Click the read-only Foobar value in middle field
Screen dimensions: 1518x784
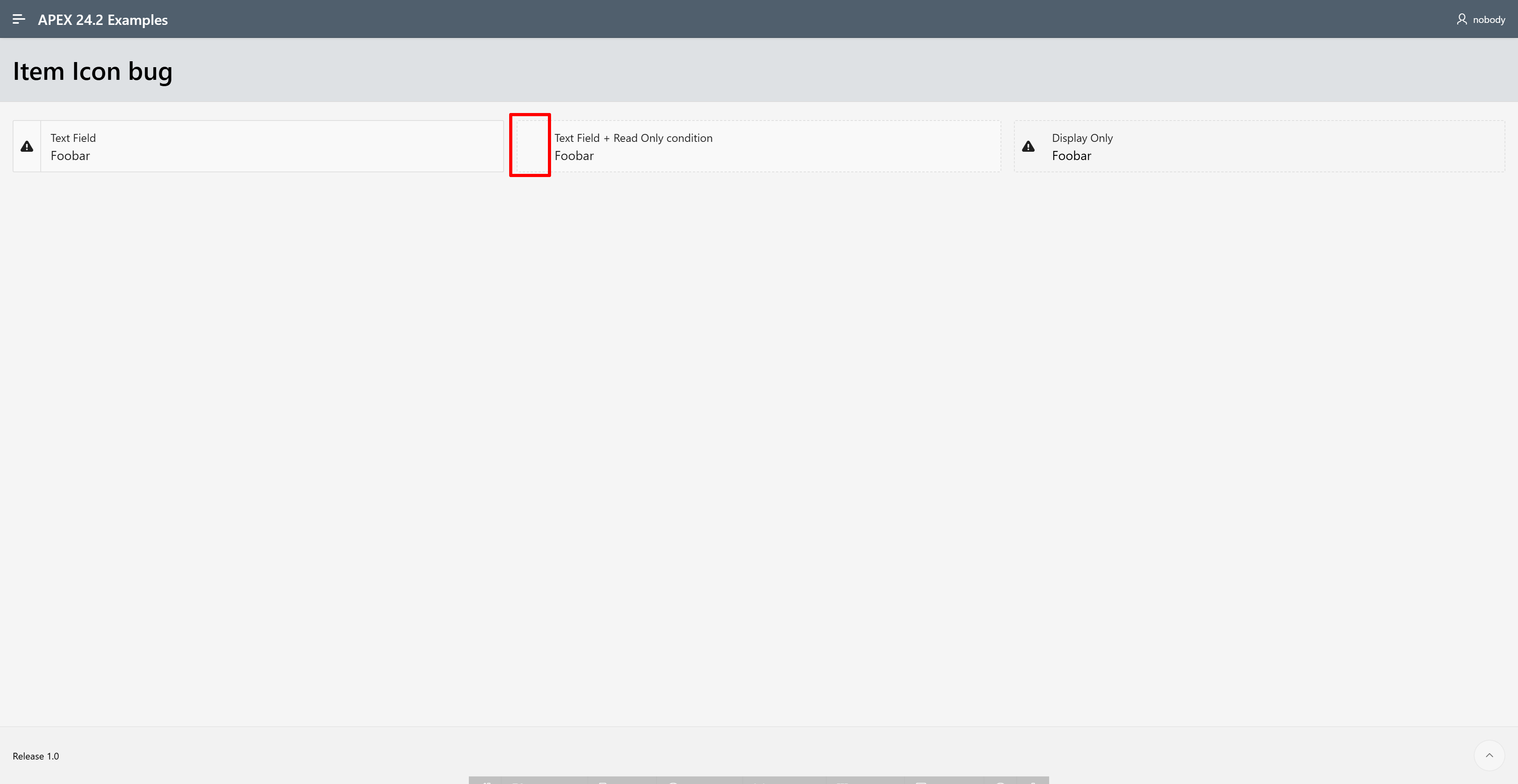pos(574,156)
